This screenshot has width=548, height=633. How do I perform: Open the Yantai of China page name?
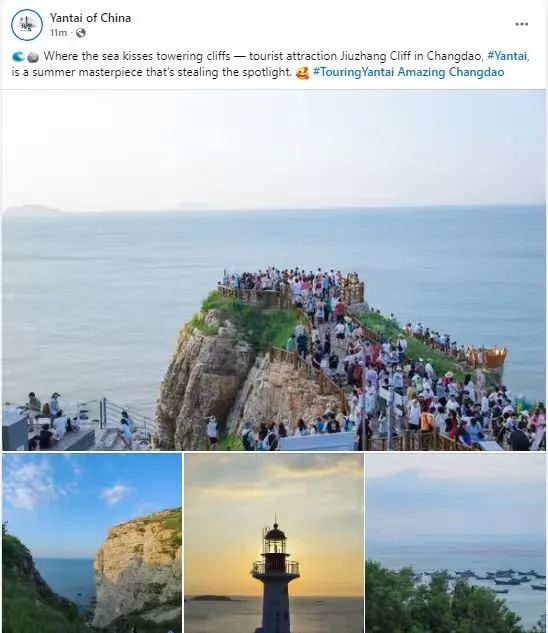pyautogui.click(x=90, y=18)
